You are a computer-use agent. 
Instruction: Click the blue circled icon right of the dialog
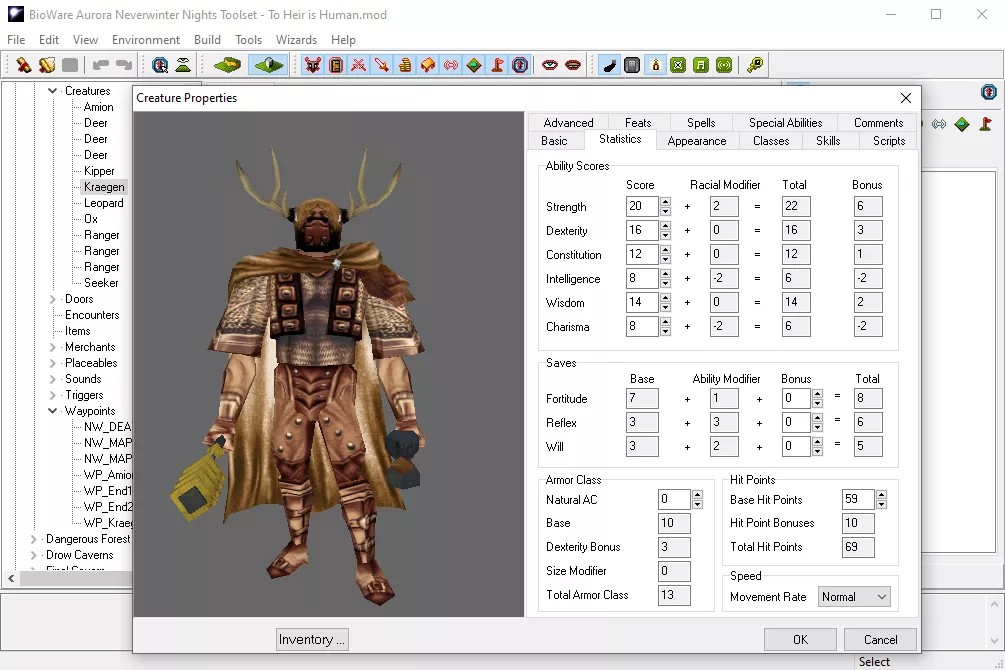point(989,92)
